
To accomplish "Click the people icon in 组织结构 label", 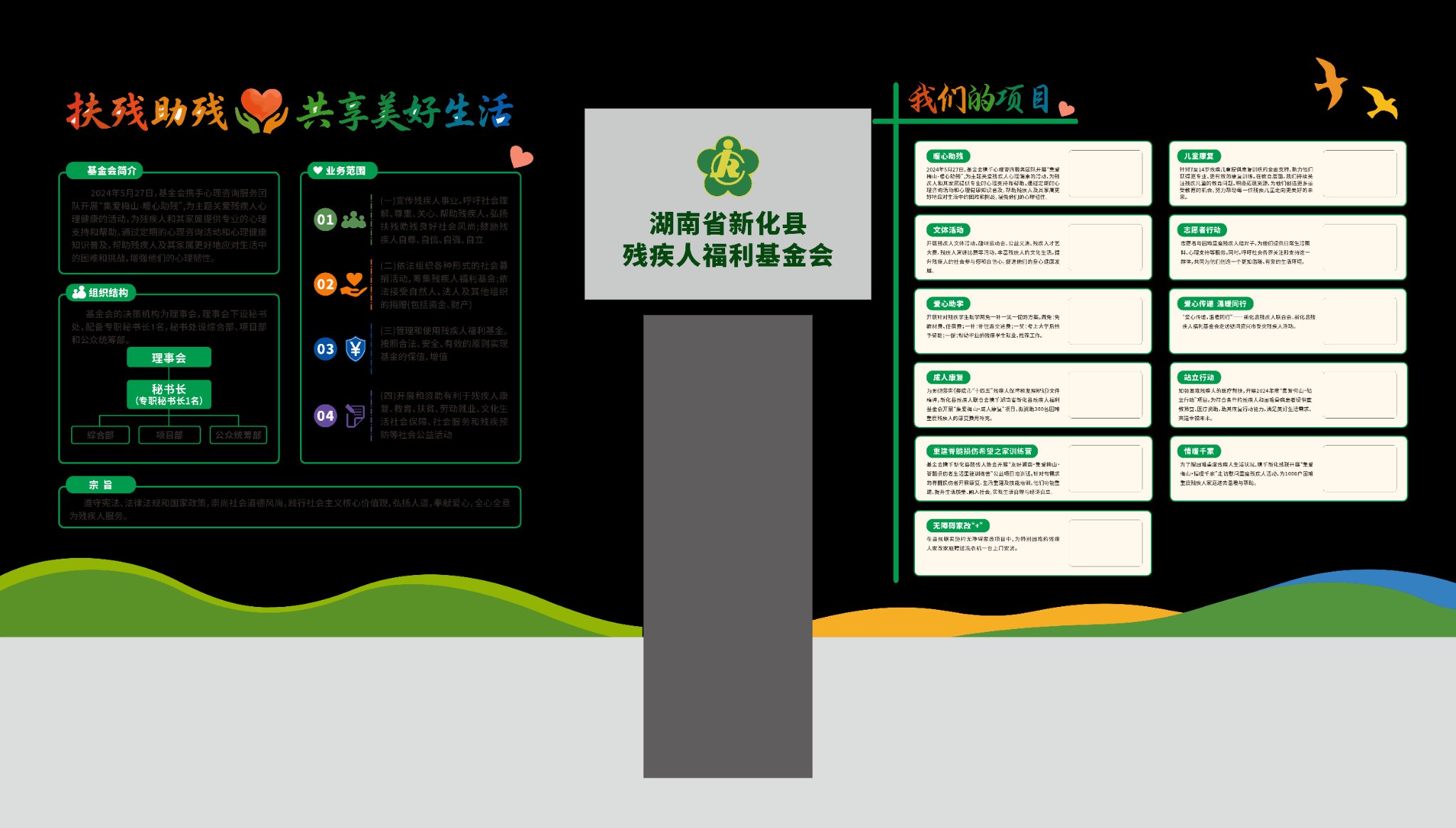I will [x=79, y=292].
